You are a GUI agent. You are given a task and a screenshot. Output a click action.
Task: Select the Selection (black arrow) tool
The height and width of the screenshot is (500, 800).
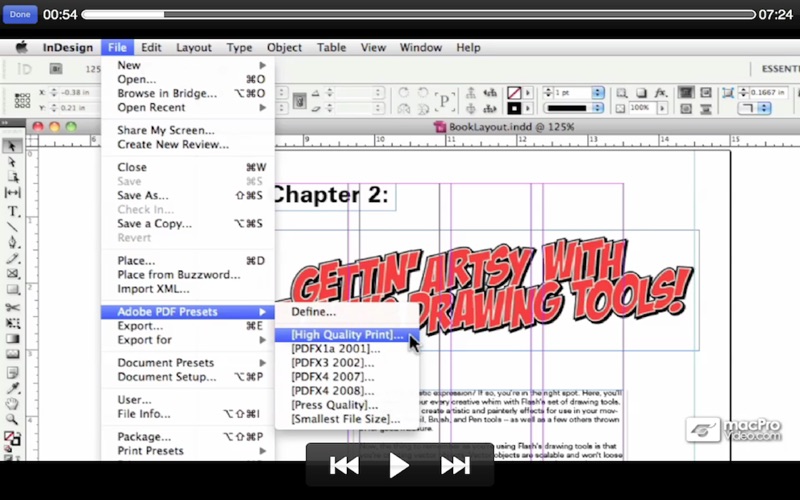(12, 146)
